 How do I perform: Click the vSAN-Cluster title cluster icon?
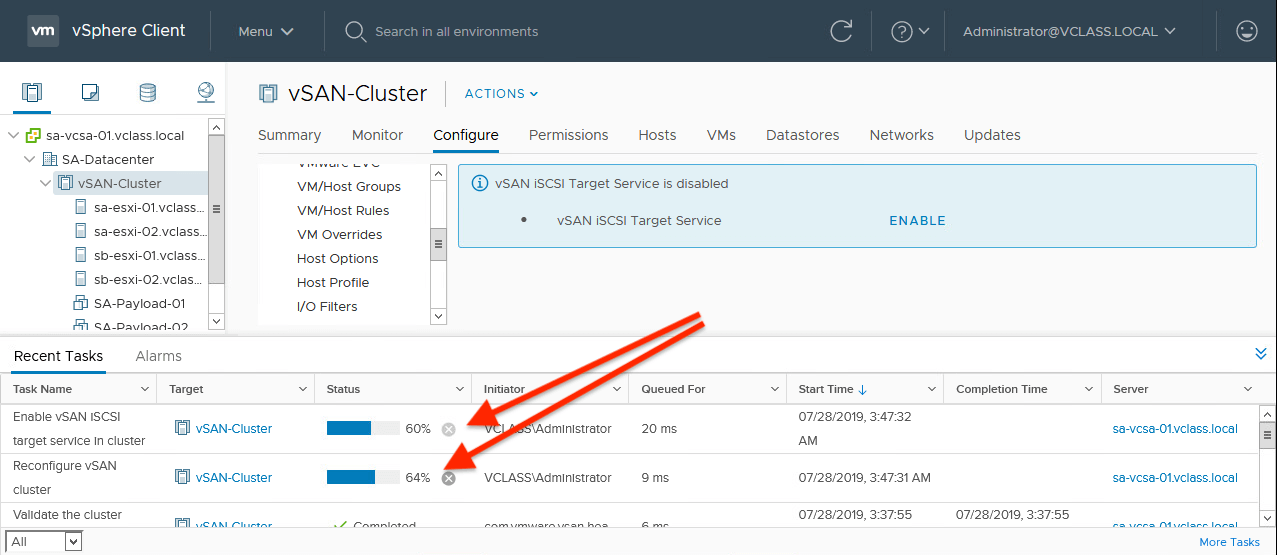click(268, 93)
